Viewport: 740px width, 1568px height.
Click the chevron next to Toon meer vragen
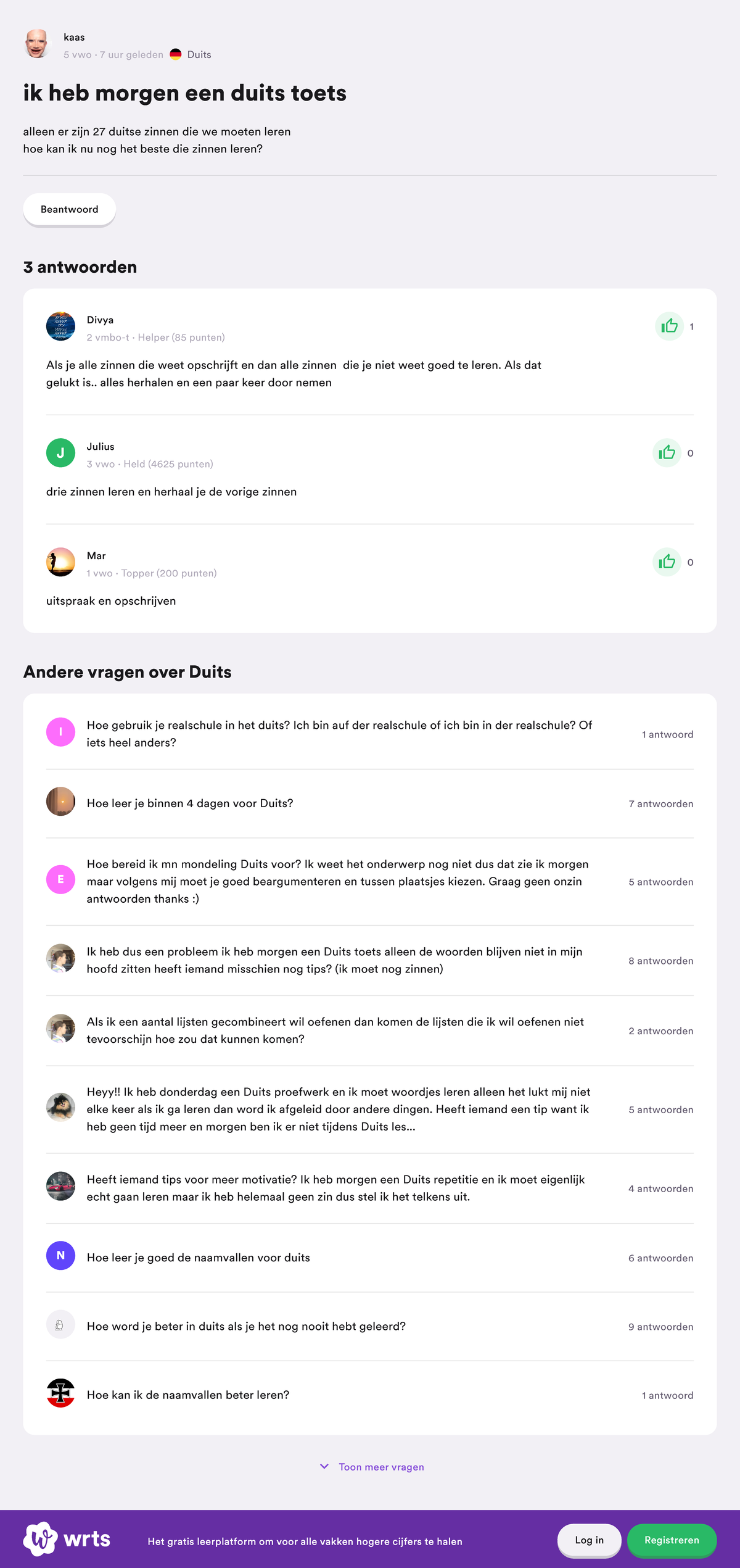click(x=324, y=1466)
